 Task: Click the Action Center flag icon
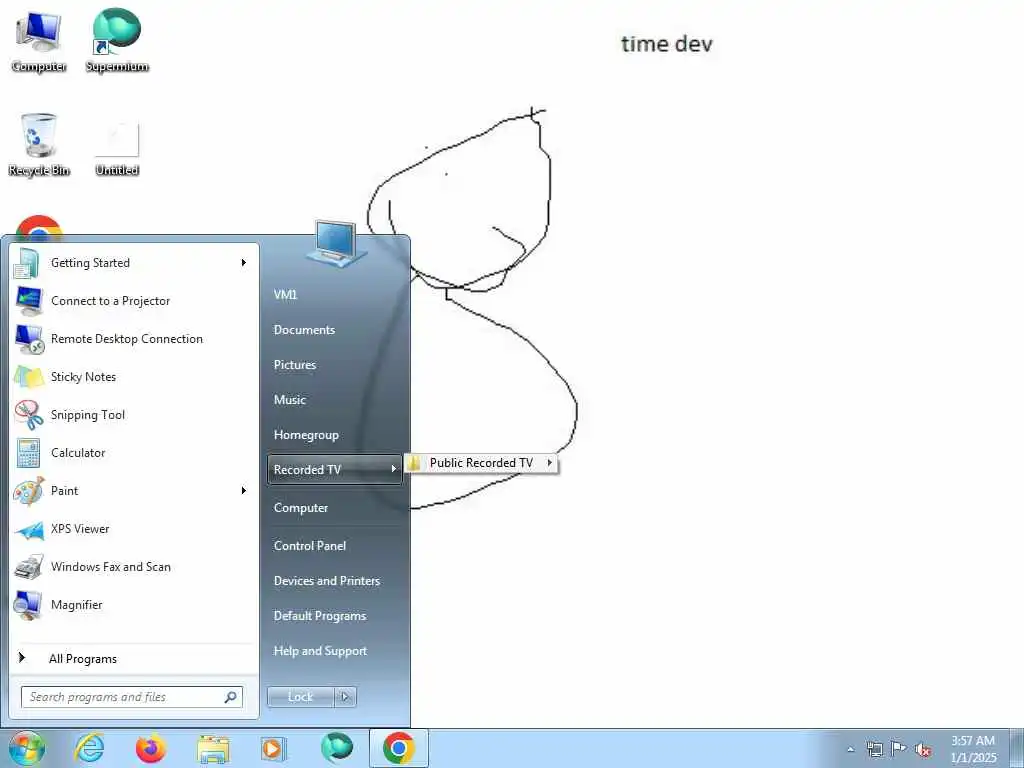pos(899,748)
